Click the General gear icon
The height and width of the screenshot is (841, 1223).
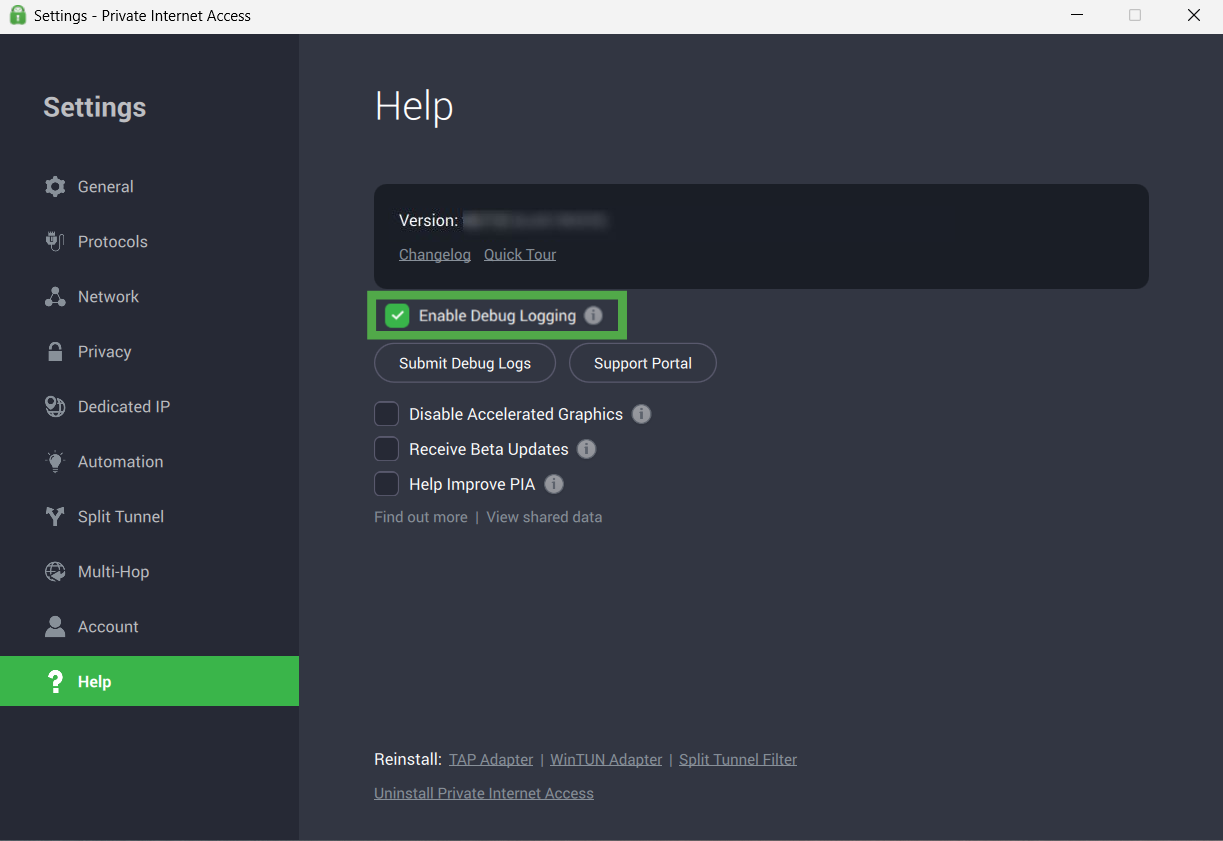(55, 187)
